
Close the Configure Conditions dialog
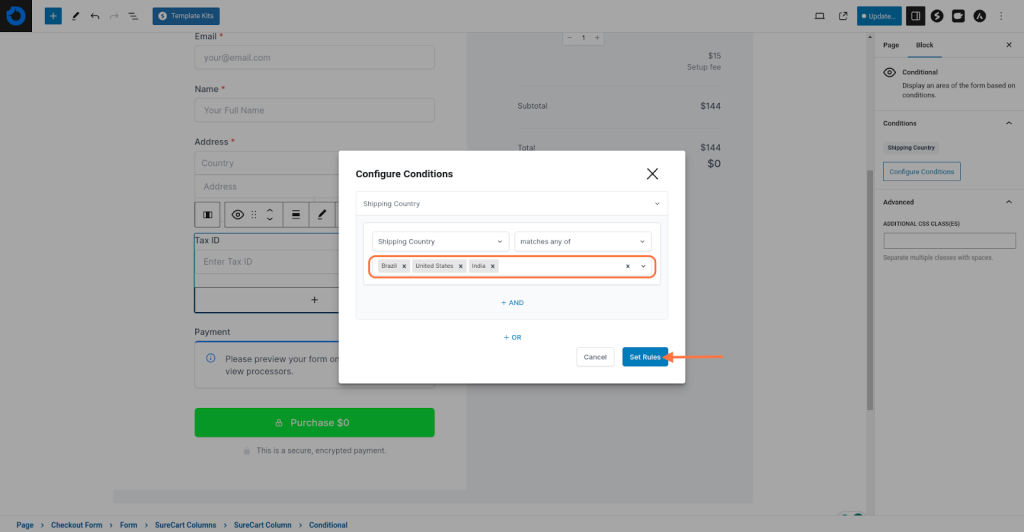652,174
